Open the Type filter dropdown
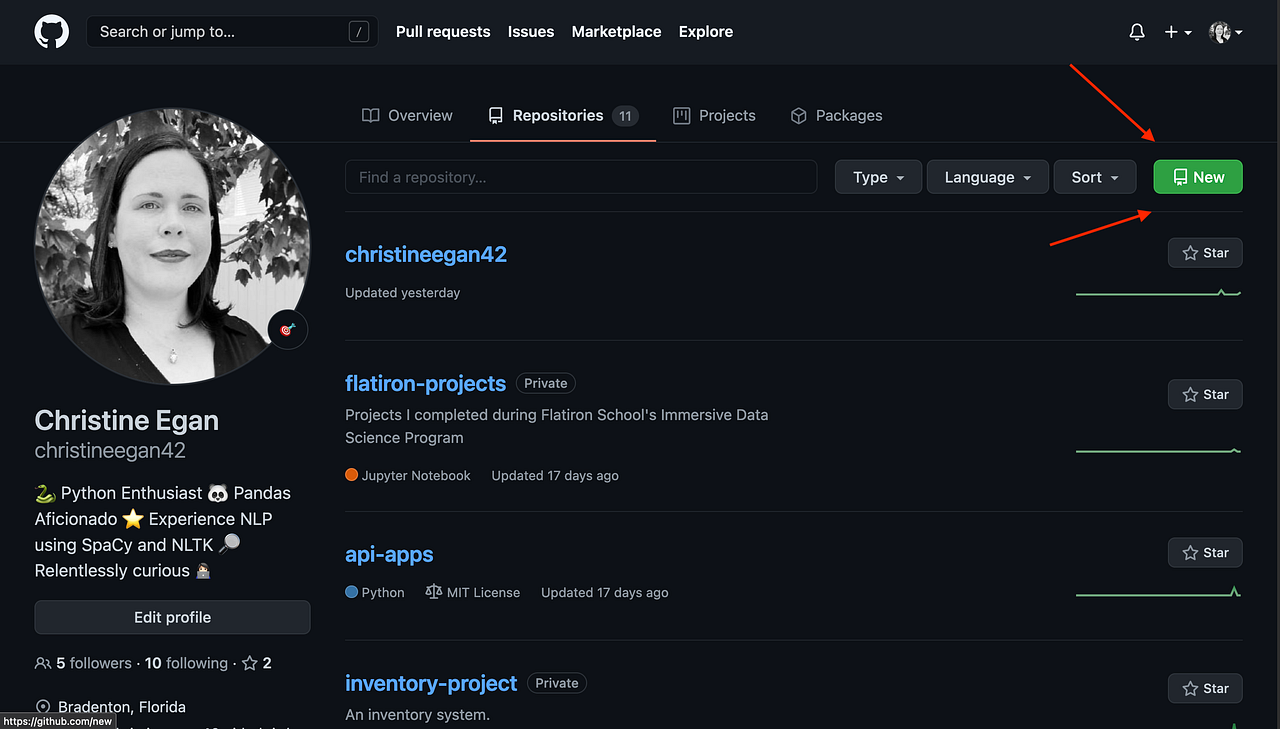 [877, 176]
